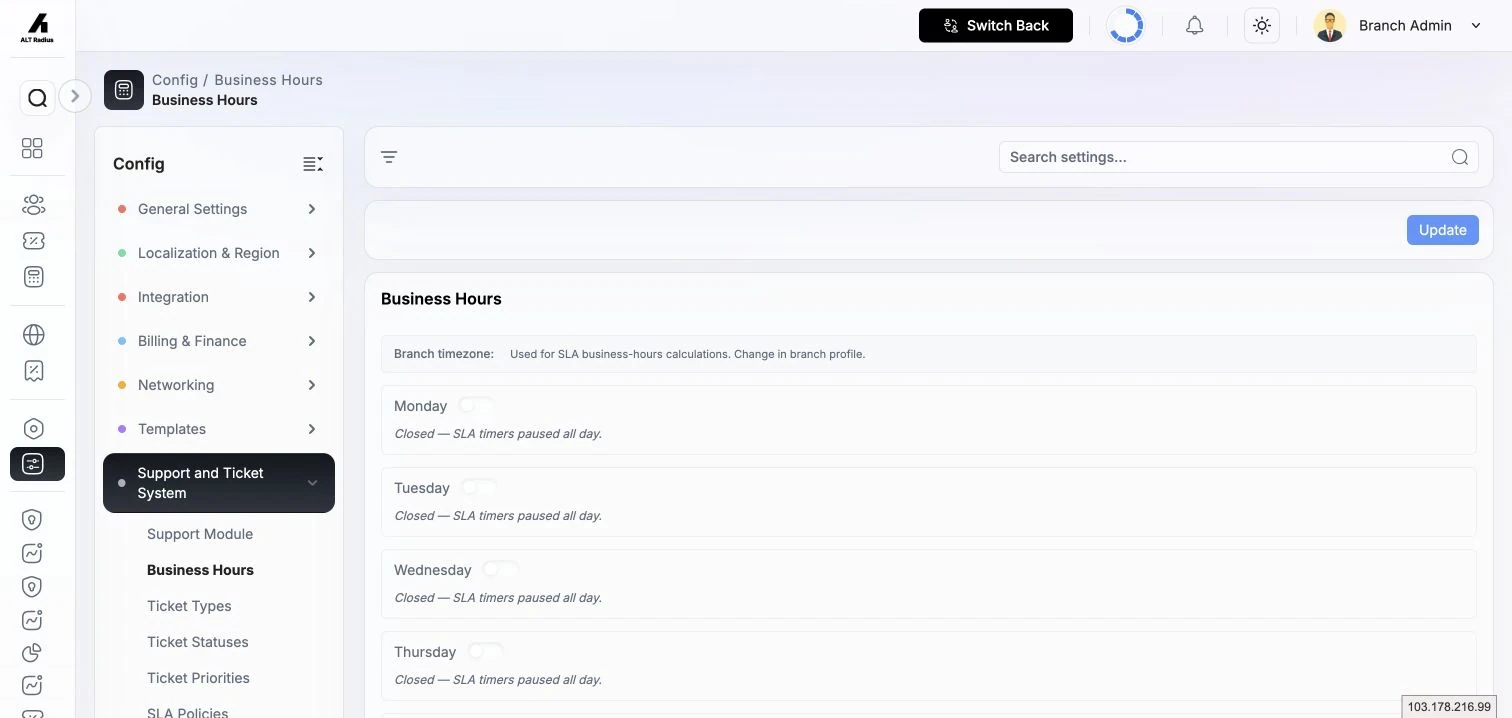This screenshot has width=1512, height=718.
Task: Click the Thursday day label
Action: click(425, 652)
